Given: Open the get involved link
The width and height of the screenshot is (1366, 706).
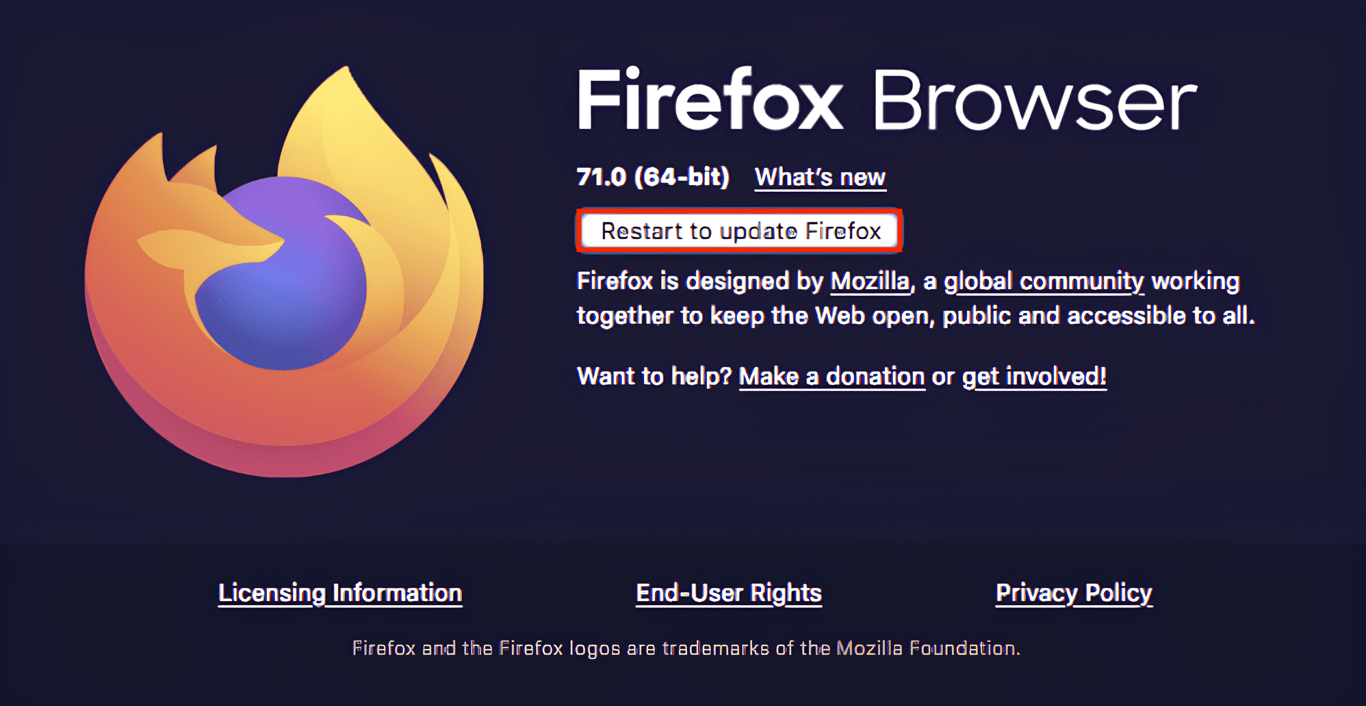Looking at the screenshot, I should point(1033,377).
